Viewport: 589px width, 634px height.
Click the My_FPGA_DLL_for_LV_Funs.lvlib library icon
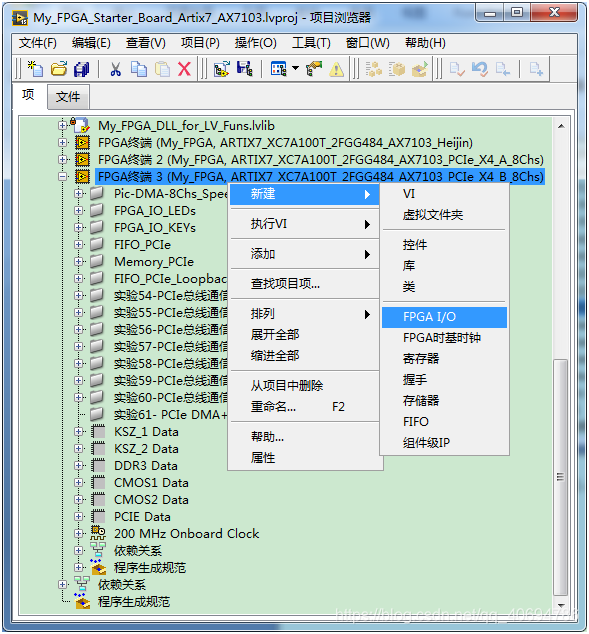click(x=80, y=125)
